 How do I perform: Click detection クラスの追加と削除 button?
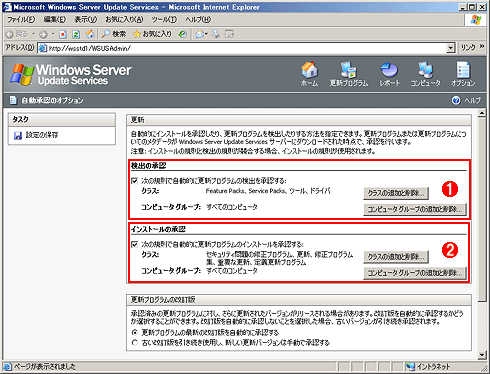coord(396,193)
